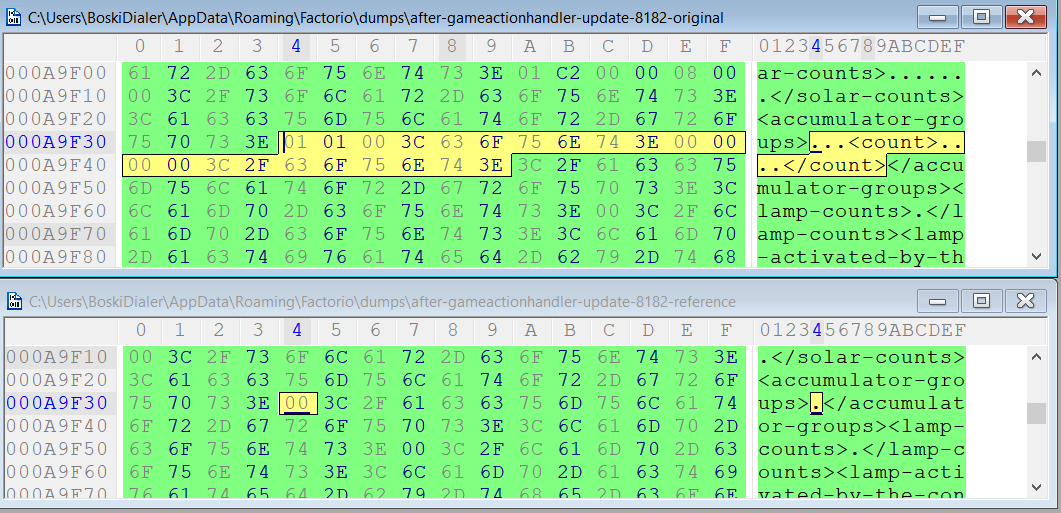The image size is (1061, 513).
Task: Click hex column header 4 in the original window
Action: point(296,45)
